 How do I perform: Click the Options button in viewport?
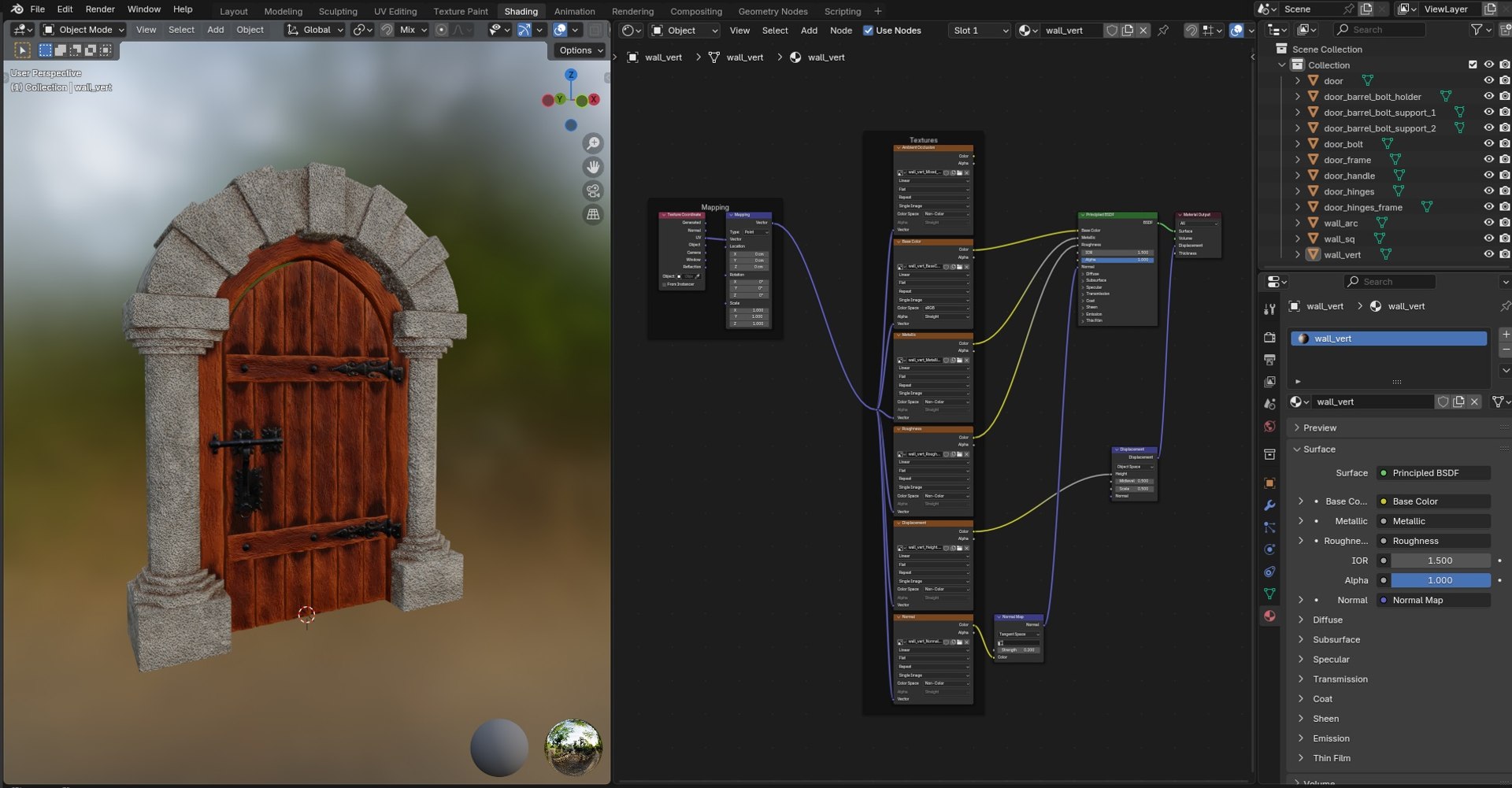point(580,50)
